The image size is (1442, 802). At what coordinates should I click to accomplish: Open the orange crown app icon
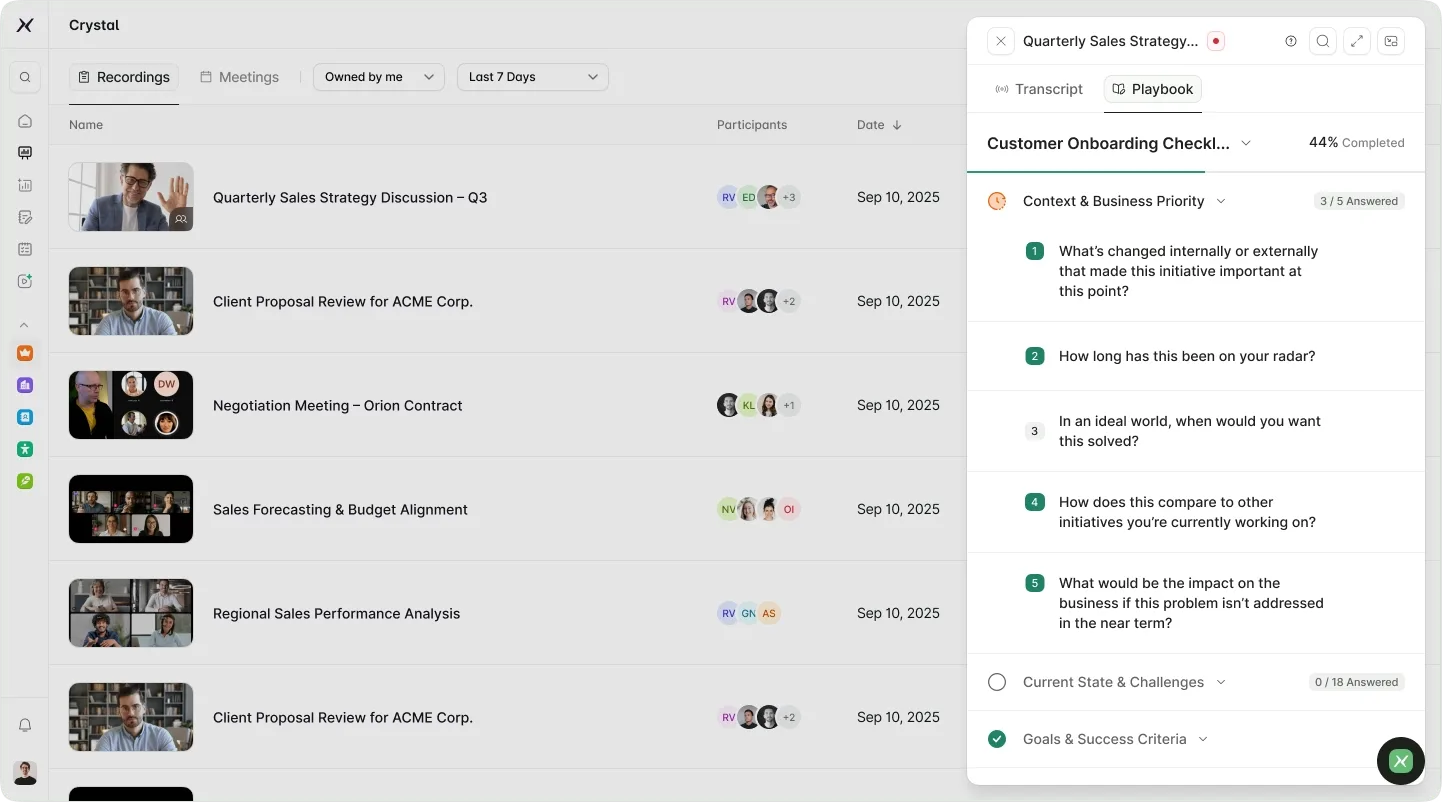(x=25, y=353)
